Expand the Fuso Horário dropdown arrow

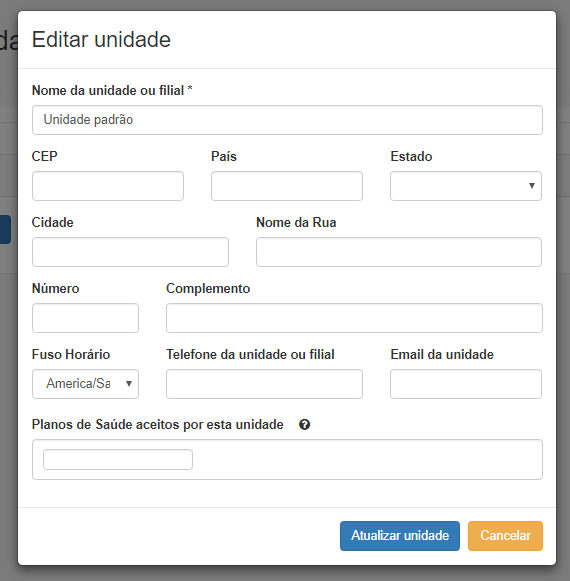tap(129, 384)
